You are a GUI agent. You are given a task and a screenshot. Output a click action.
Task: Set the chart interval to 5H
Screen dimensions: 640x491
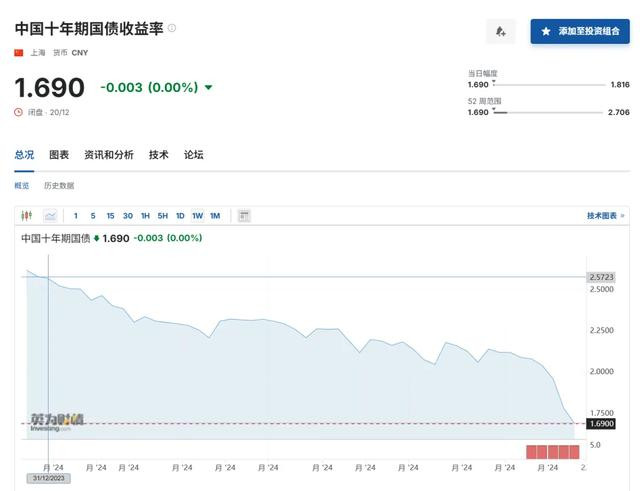[162, 216]
